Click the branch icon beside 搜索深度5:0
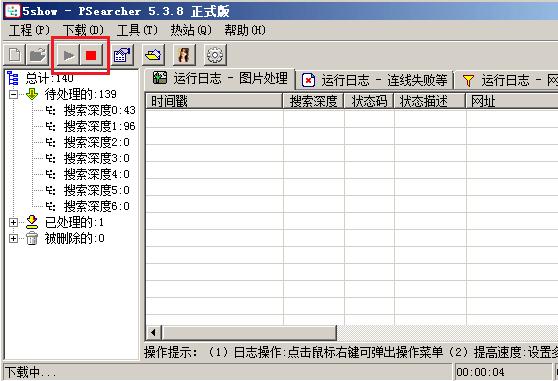 (x=51, y=190)
